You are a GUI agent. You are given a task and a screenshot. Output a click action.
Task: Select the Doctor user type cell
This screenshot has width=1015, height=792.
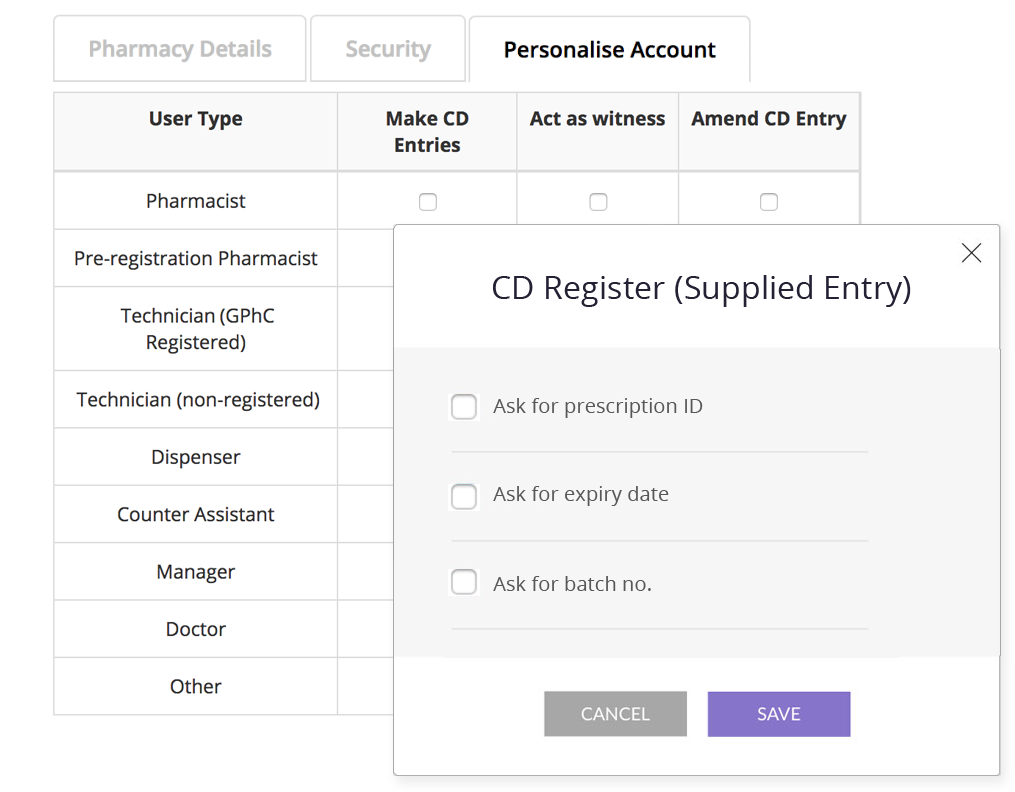coord(196,629)
